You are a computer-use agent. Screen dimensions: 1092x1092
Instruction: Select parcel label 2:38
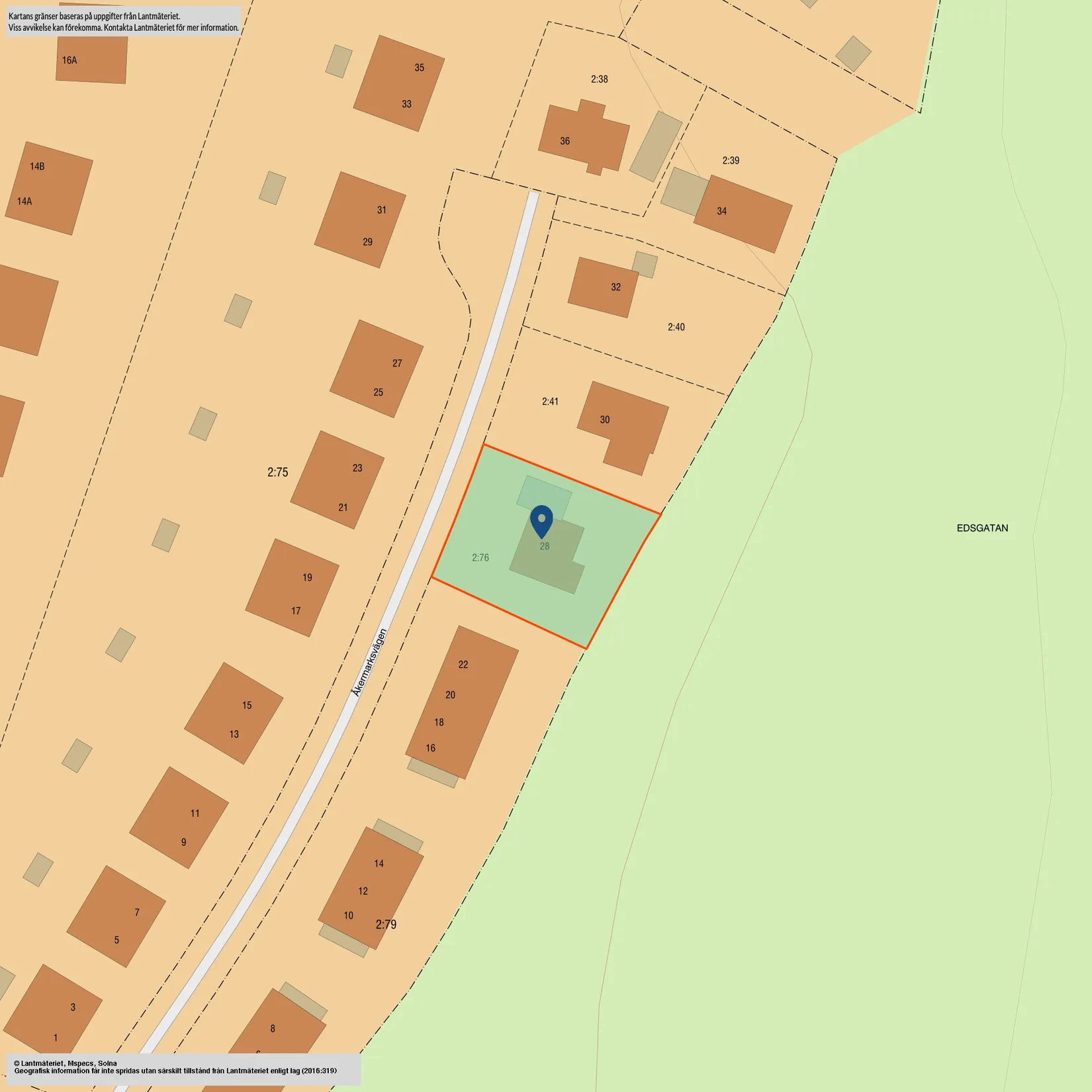click(x=599, y=79)
